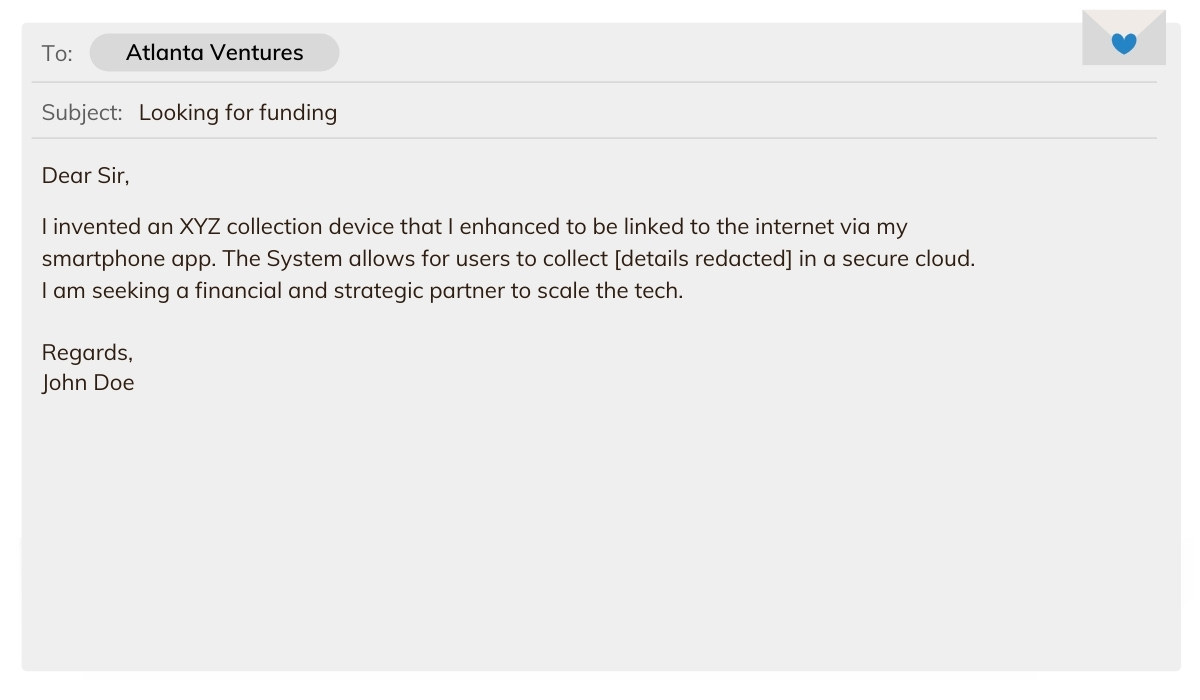Viewport: 1200px width, 700px height.
Task: Click the John Doe signature
Action: (88, 383)
